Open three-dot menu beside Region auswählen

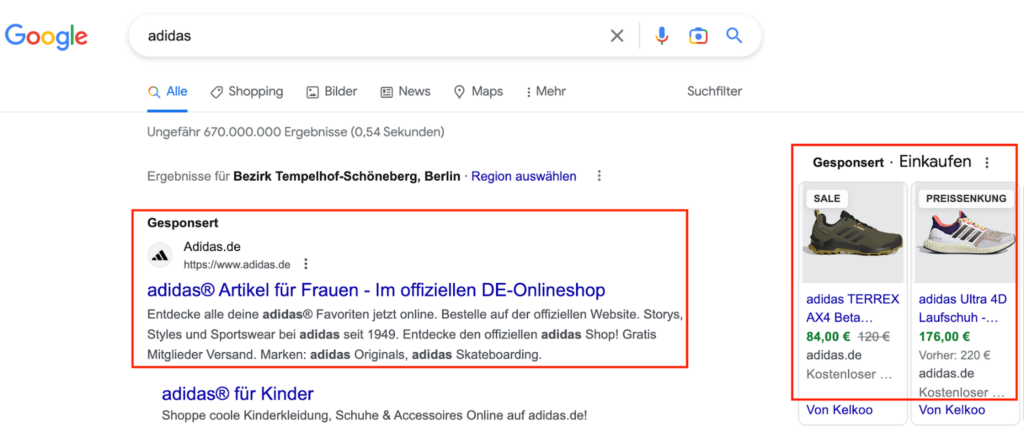pos(599,176)
